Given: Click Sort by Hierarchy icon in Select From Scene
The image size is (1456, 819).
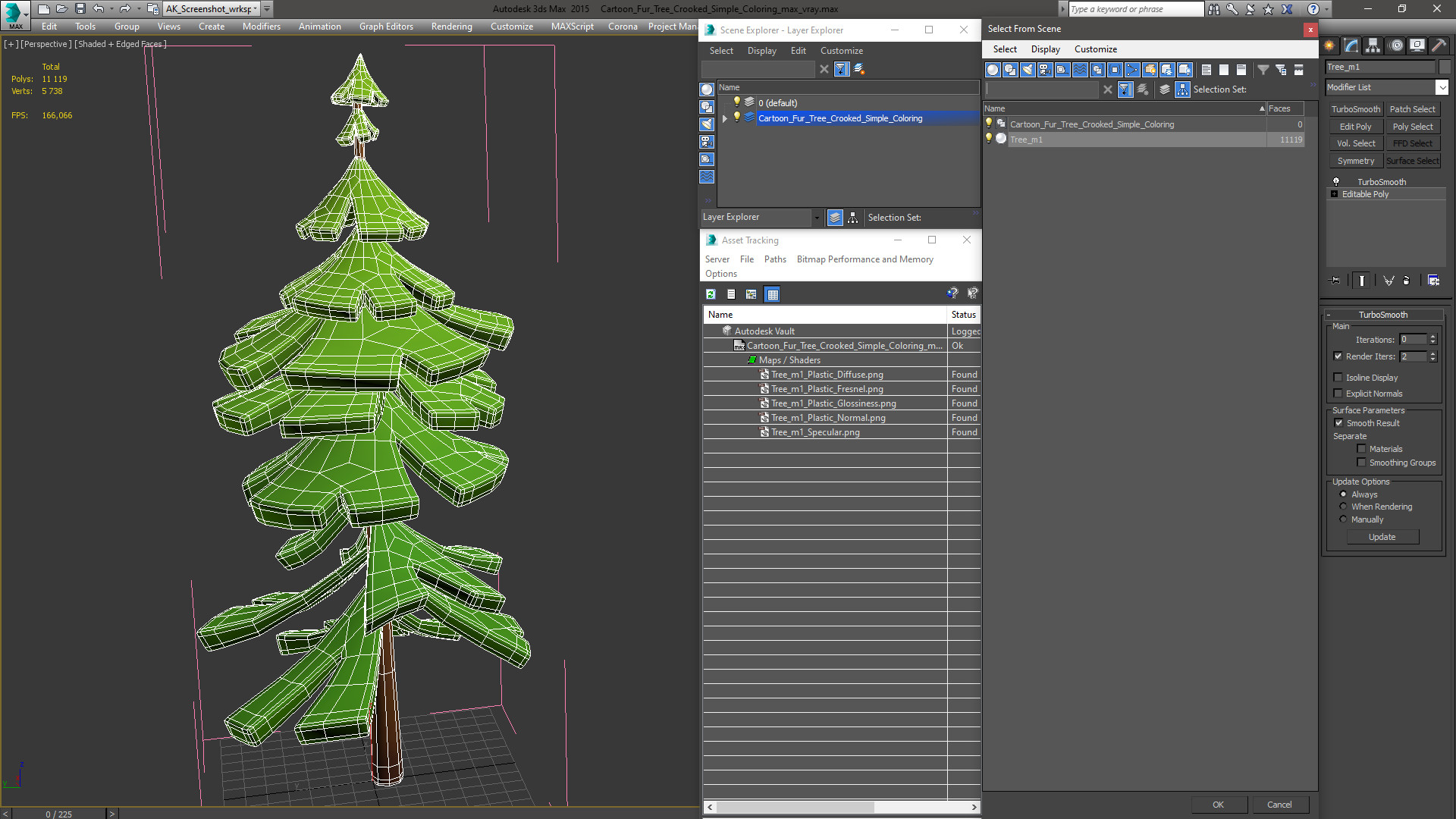Looking at the screenshot, I should click(x=1182, y=89).
